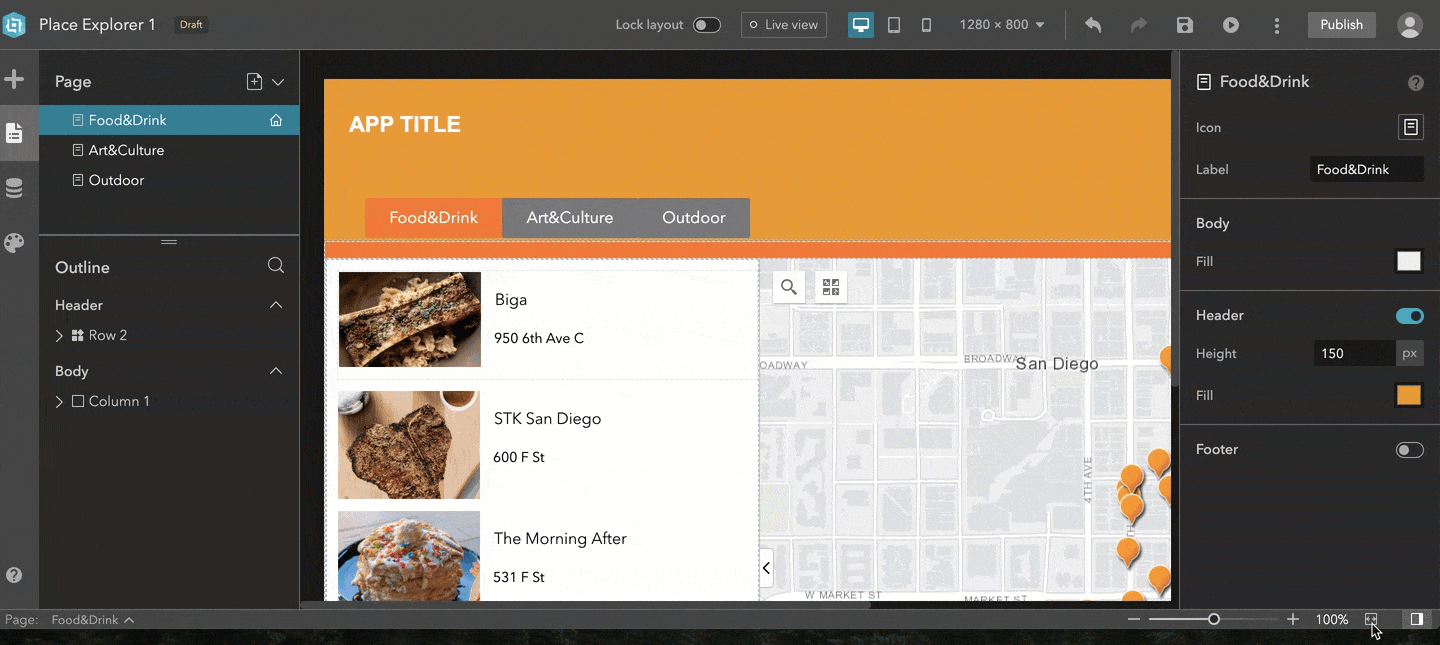
Task: Open map basemap gallery widget icon
Action: point(831,287)
